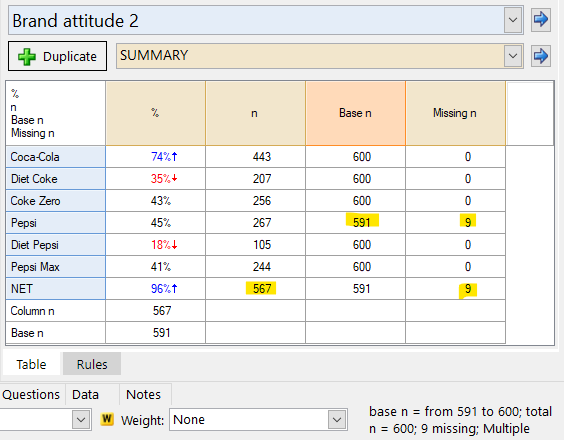
Task: Open the Brand attitude 2 dropdown arrow
Action: pos(513,20)
